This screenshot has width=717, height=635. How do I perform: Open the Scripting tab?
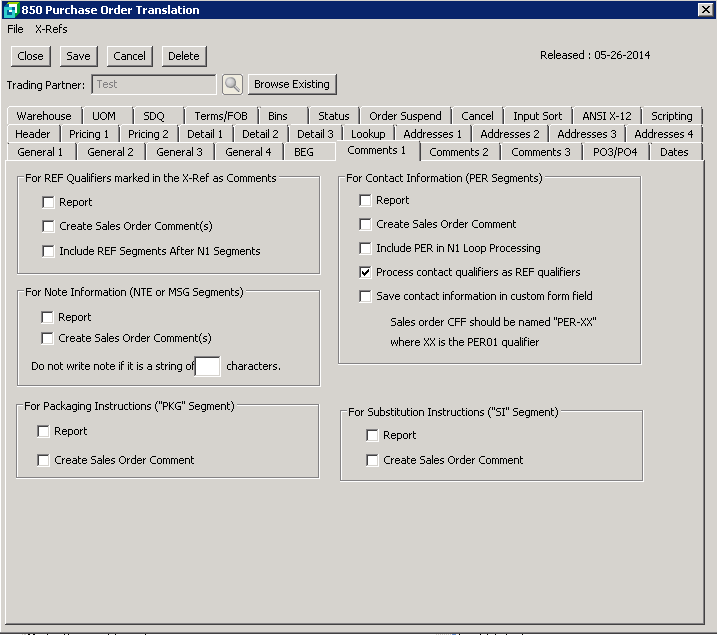pyautogui.click(x=671, y=116)
